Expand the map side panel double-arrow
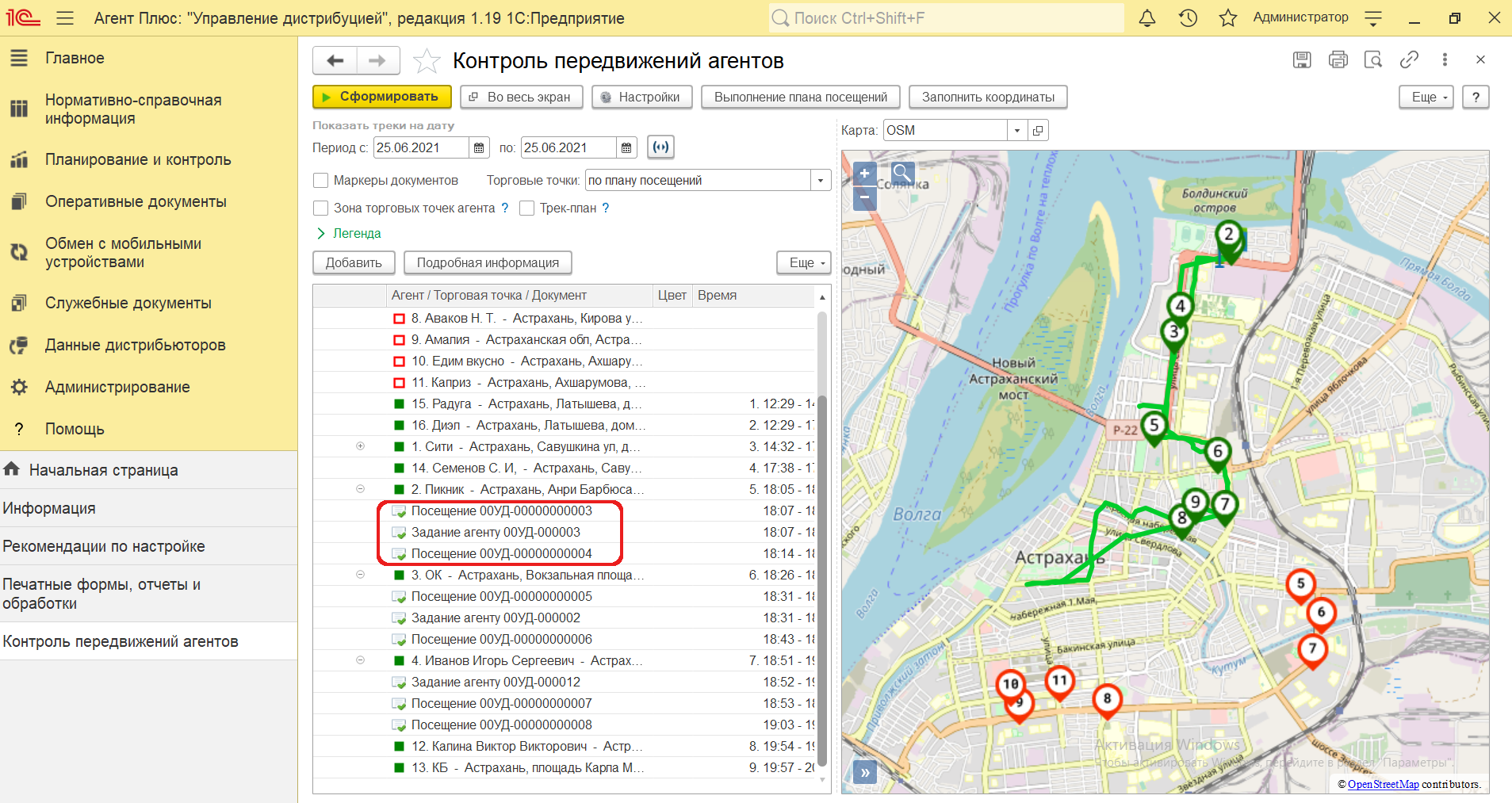 pyautogui.click(x=865, y=772)
